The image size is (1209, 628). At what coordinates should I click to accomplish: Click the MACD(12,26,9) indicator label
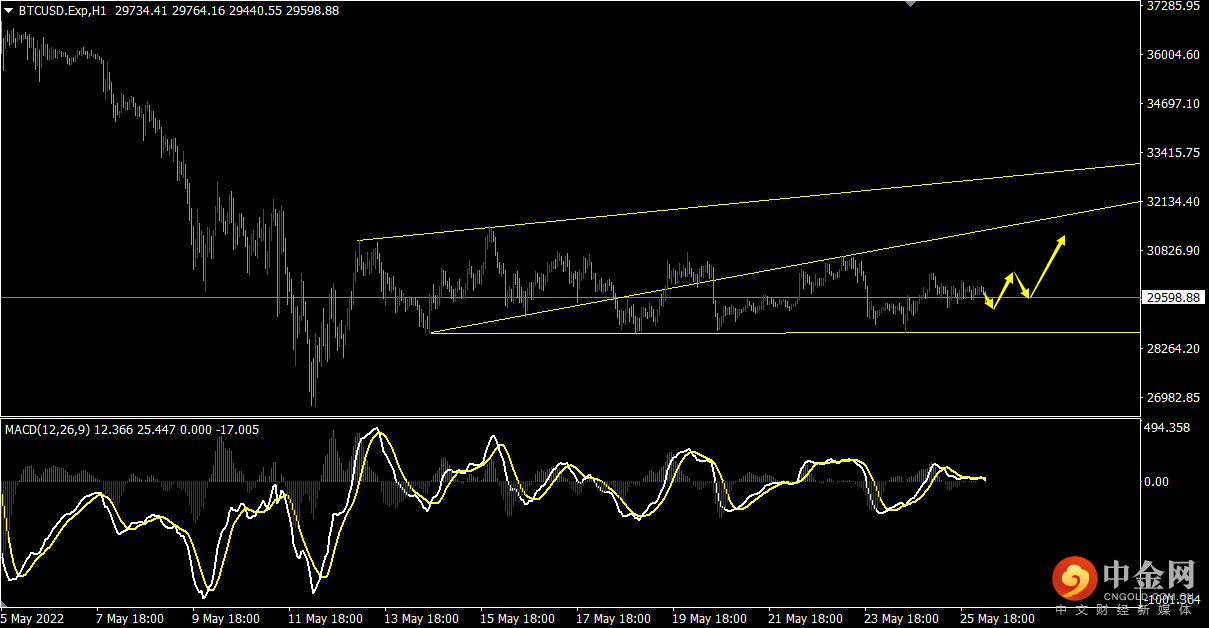coord(47,430)
